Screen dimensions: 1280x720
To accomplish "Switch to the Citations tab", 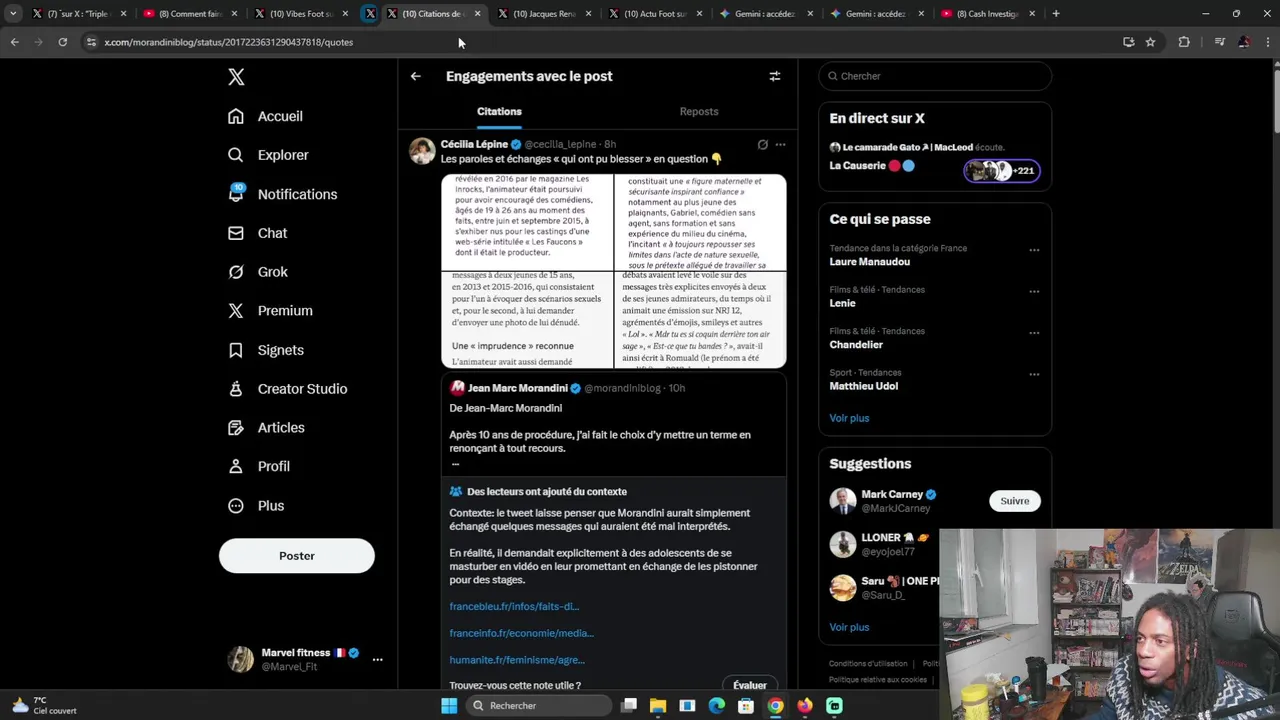I will [x=499, y=111].
